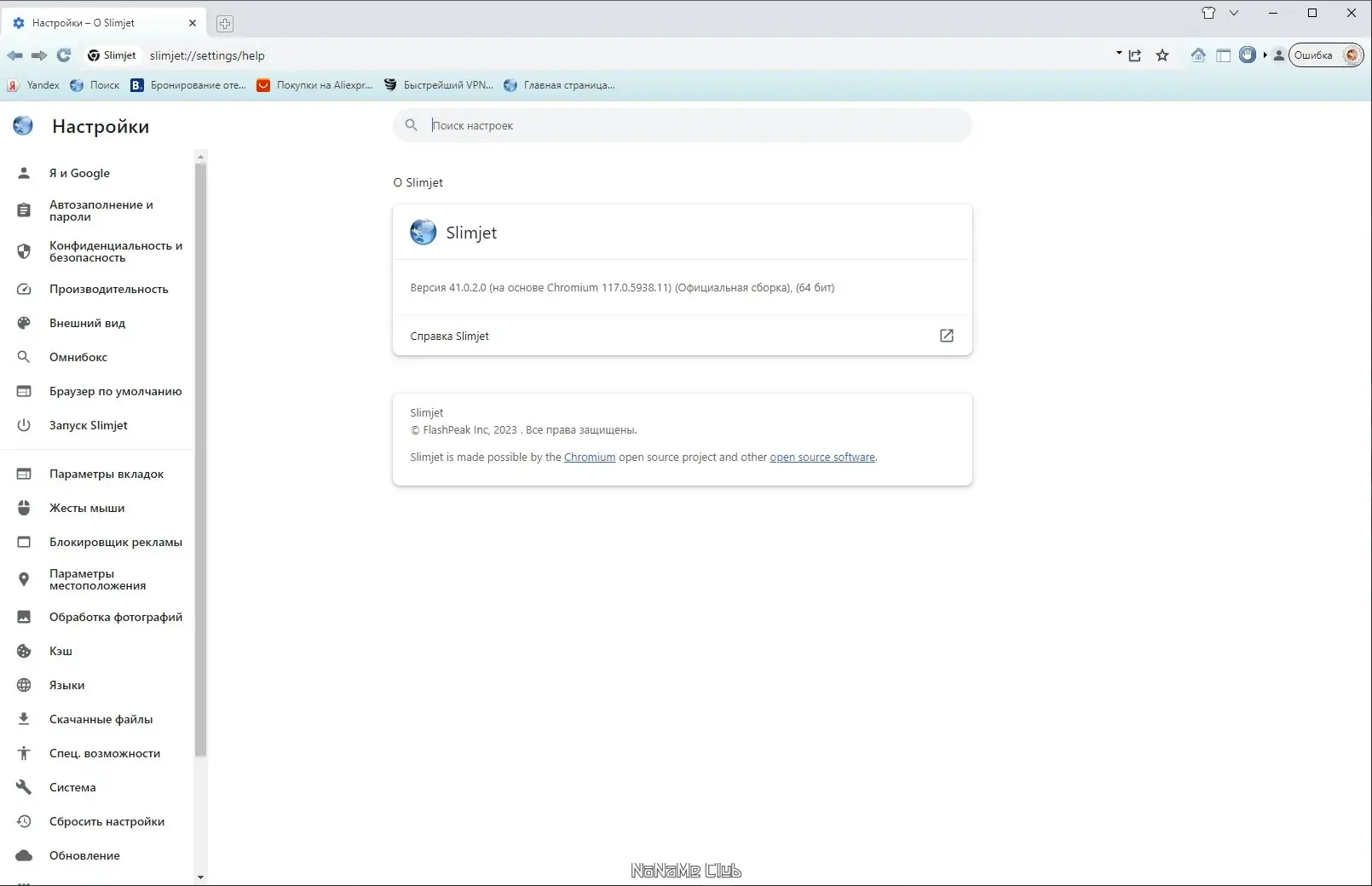Click the sidebar scrollbar up arrow
1372x886 pixels.
(200, 157)
